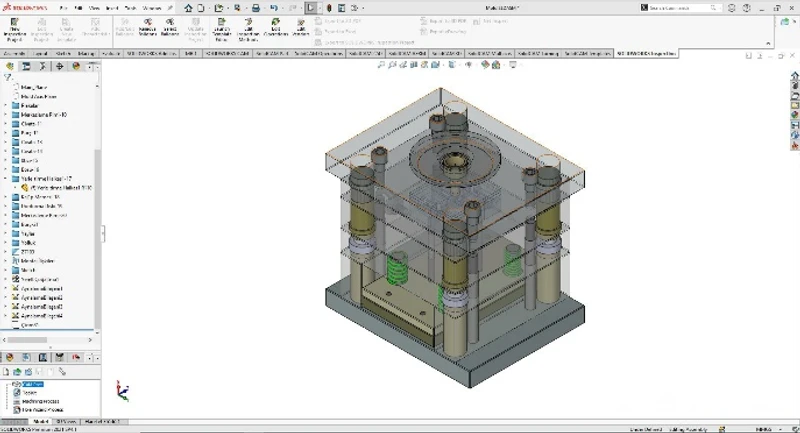Collapse the left panel using its side handle
Viewport: 800px width, 433px height.
(x=103, y=234)
